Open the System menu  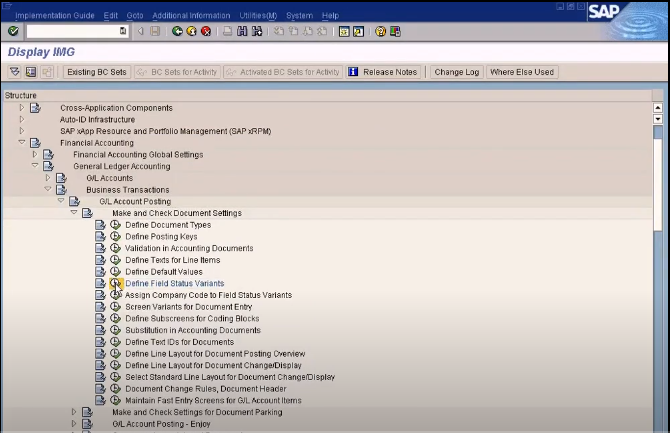pyautogui.click(x=300, y=15)
